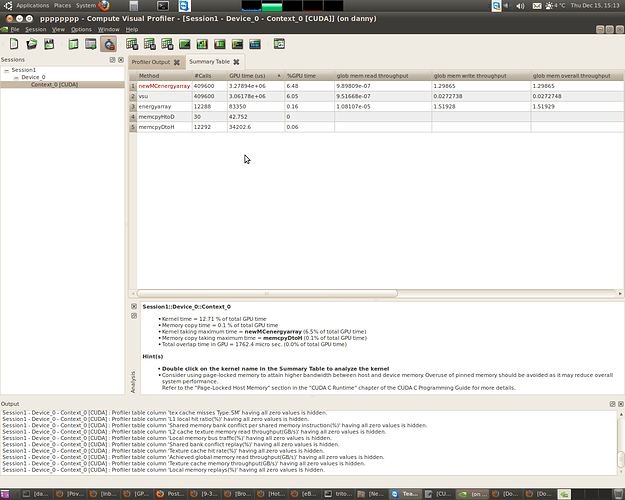Screen dimensions: 625x500
Task: Click the 83350 GPU time cell
Action: coord(256,107)
